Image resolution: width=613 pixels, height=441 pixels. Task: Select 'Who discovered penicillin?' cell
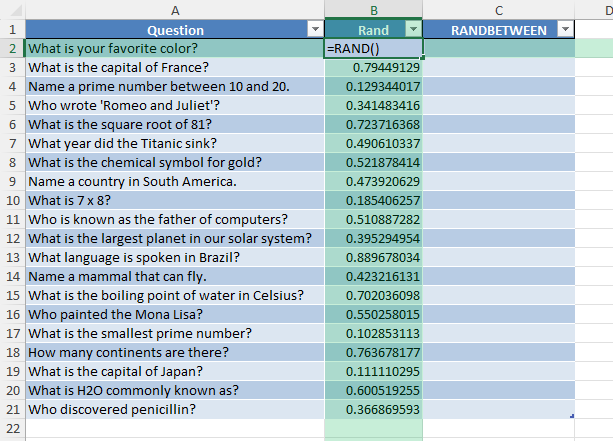point(175,410)
